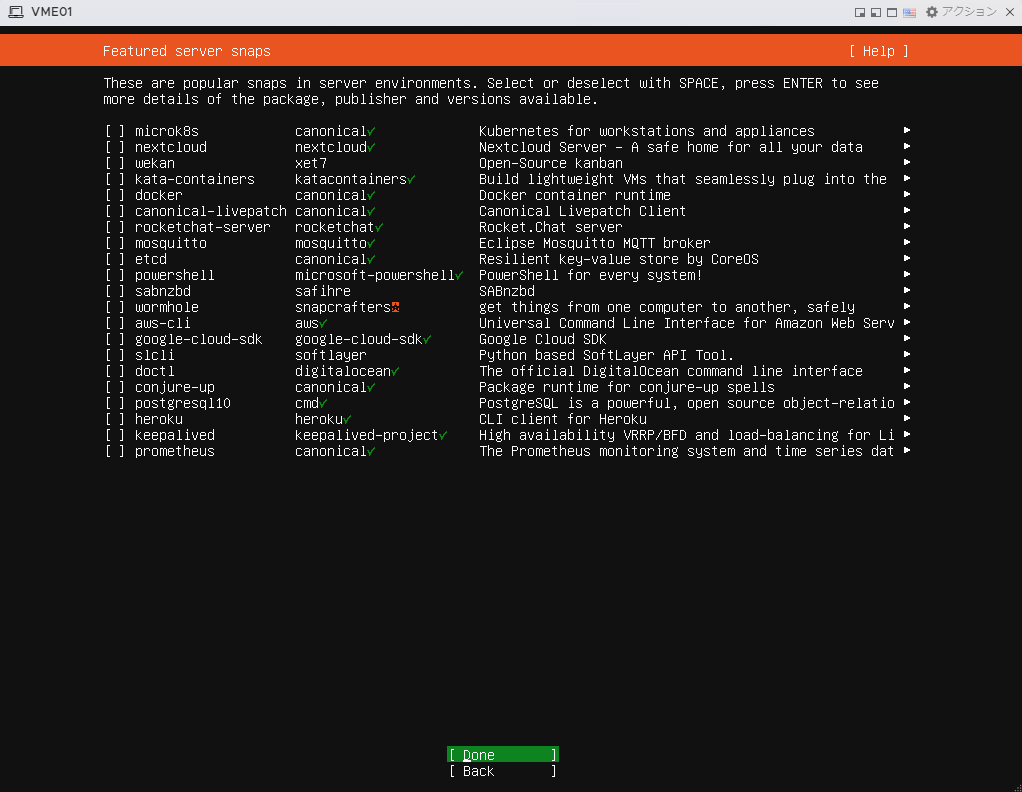Expand details arrow for wekan row

click(x=907, y=162)
